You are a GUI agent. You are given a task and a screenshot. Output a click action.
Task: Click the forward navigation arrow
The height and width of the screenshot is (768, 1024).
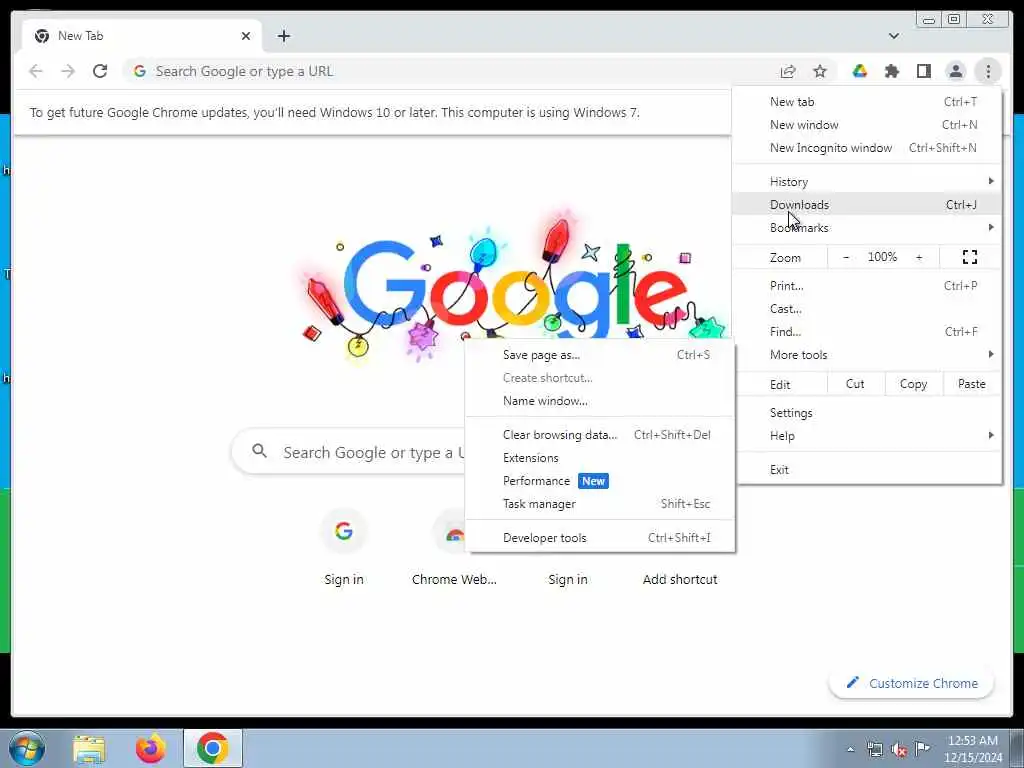(x=68, y=71)
